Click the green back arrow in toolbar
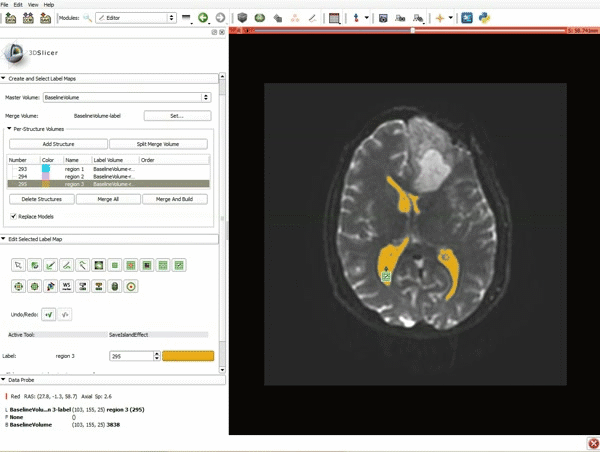Image resolution: width=600 pixels, height=452 pixels. point(203,18)
